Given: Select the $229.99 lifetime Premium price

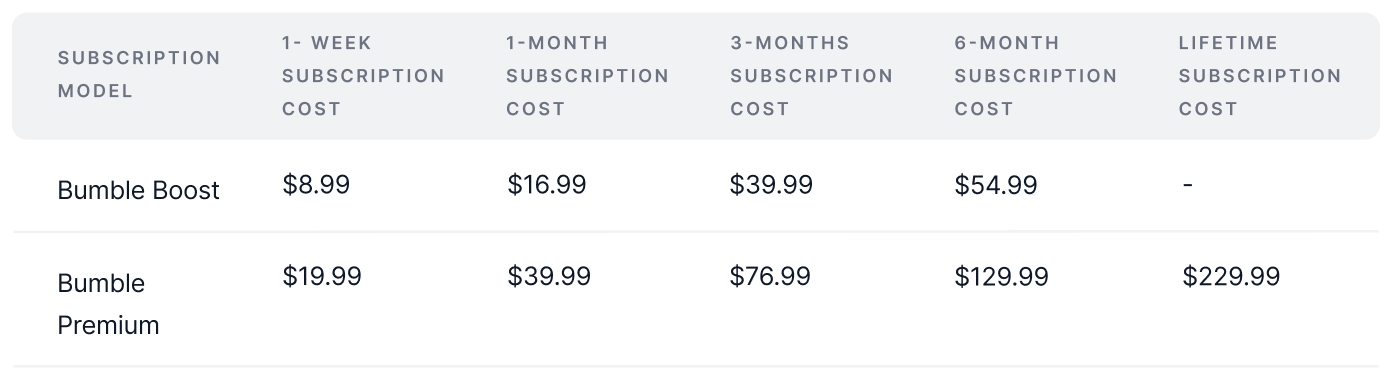Looking at the screenshot, I should pyautogui.click(x=1231, y=276).
